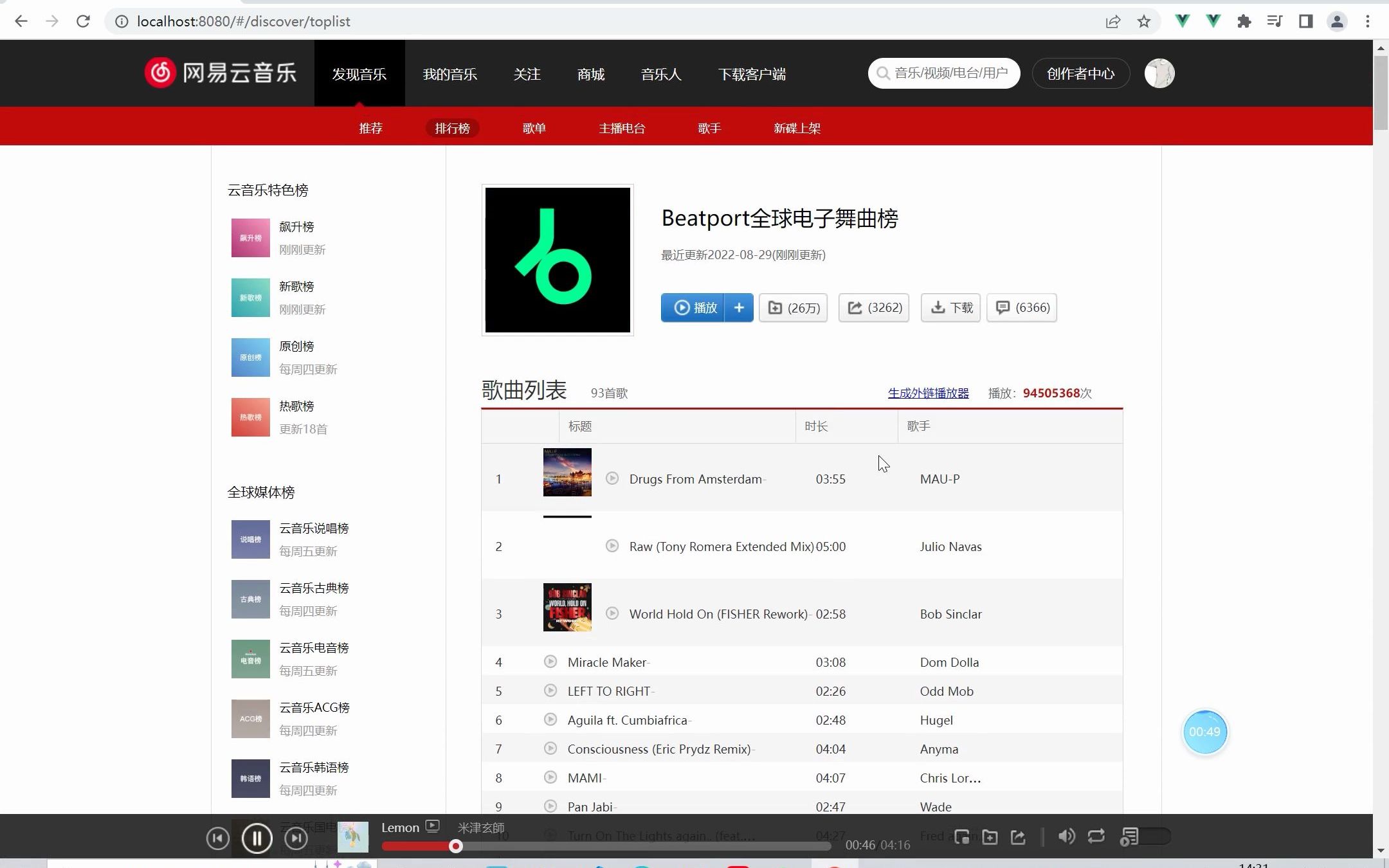Click 生成外链播放器 link
The width and height of the screenshot is (1389, 868).
click(928, 392)
